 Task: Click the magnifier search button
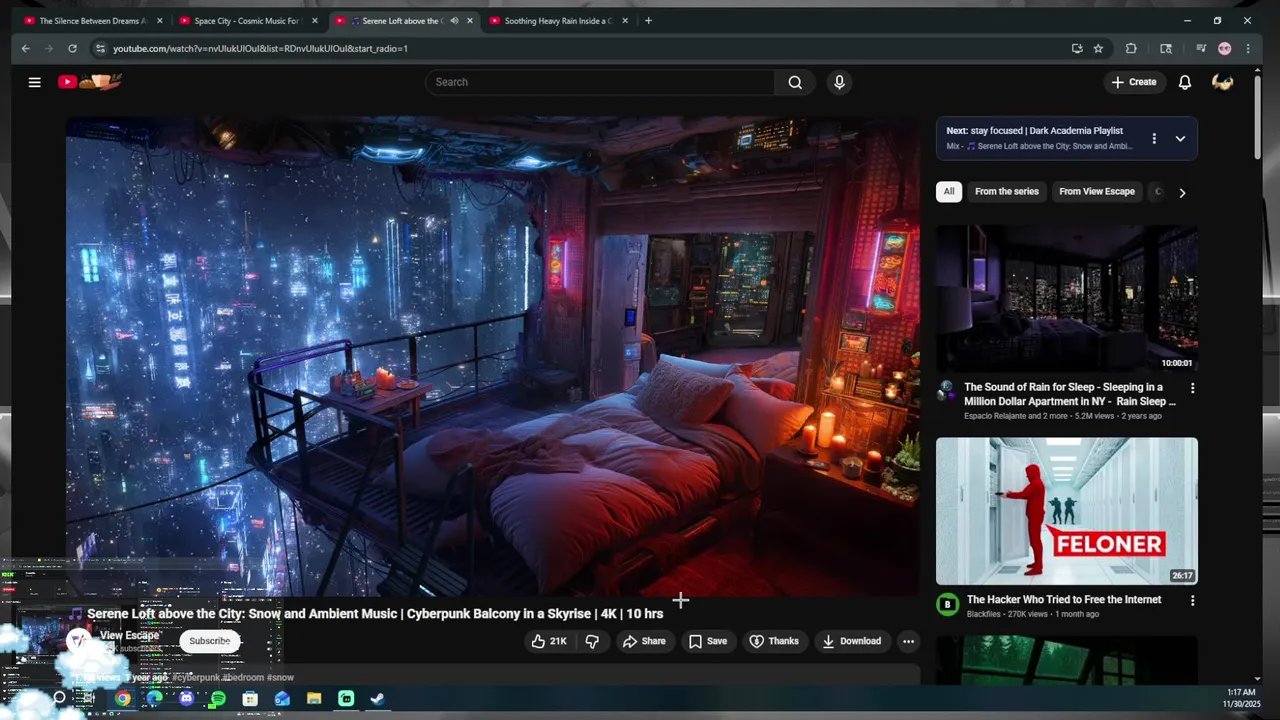(795, 82)
